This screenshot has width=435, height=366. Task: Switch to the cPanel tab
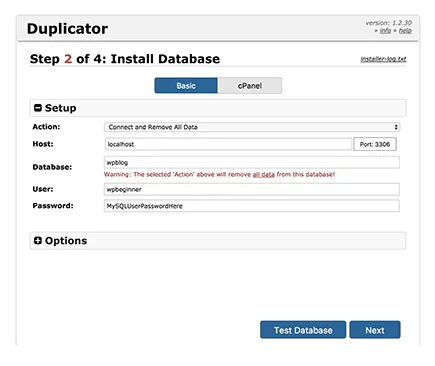pos(250,86)
